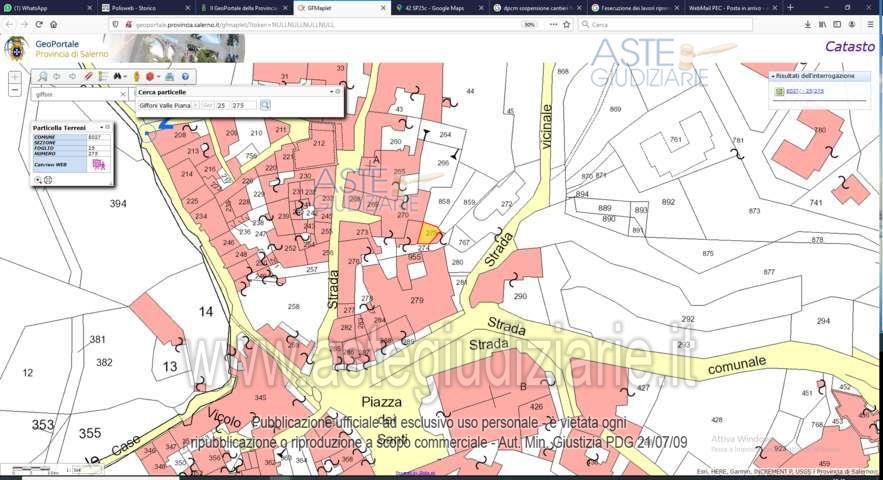Switch to the Google Maps browser tab
The width and height of the screenshot is (883, 480).
pyautogui.click(x=434, y=8)
